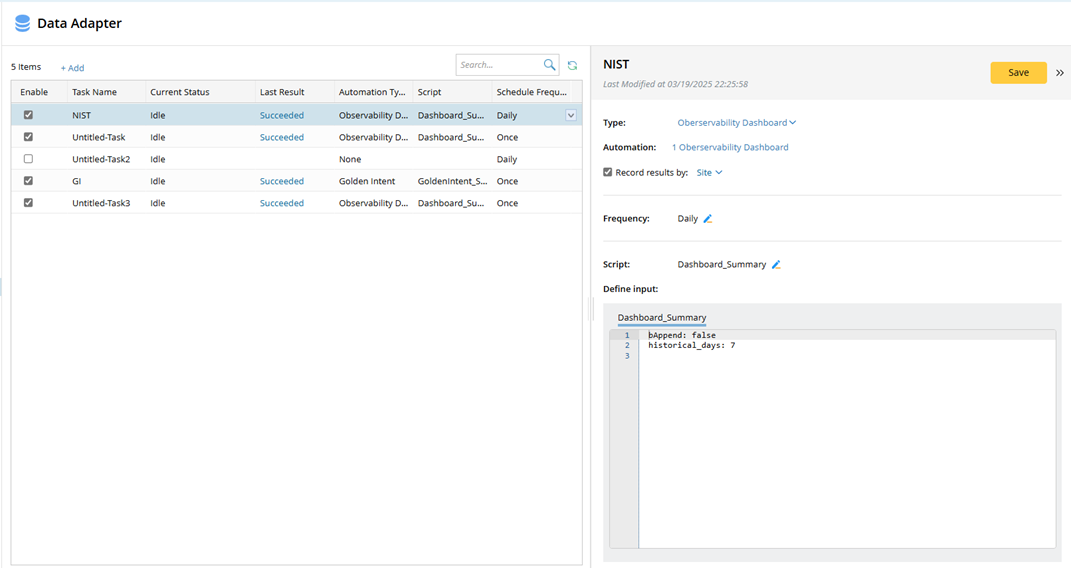Select the Dashboard_Summary input tab
The image size is (1071, 568).
[661, 318]
